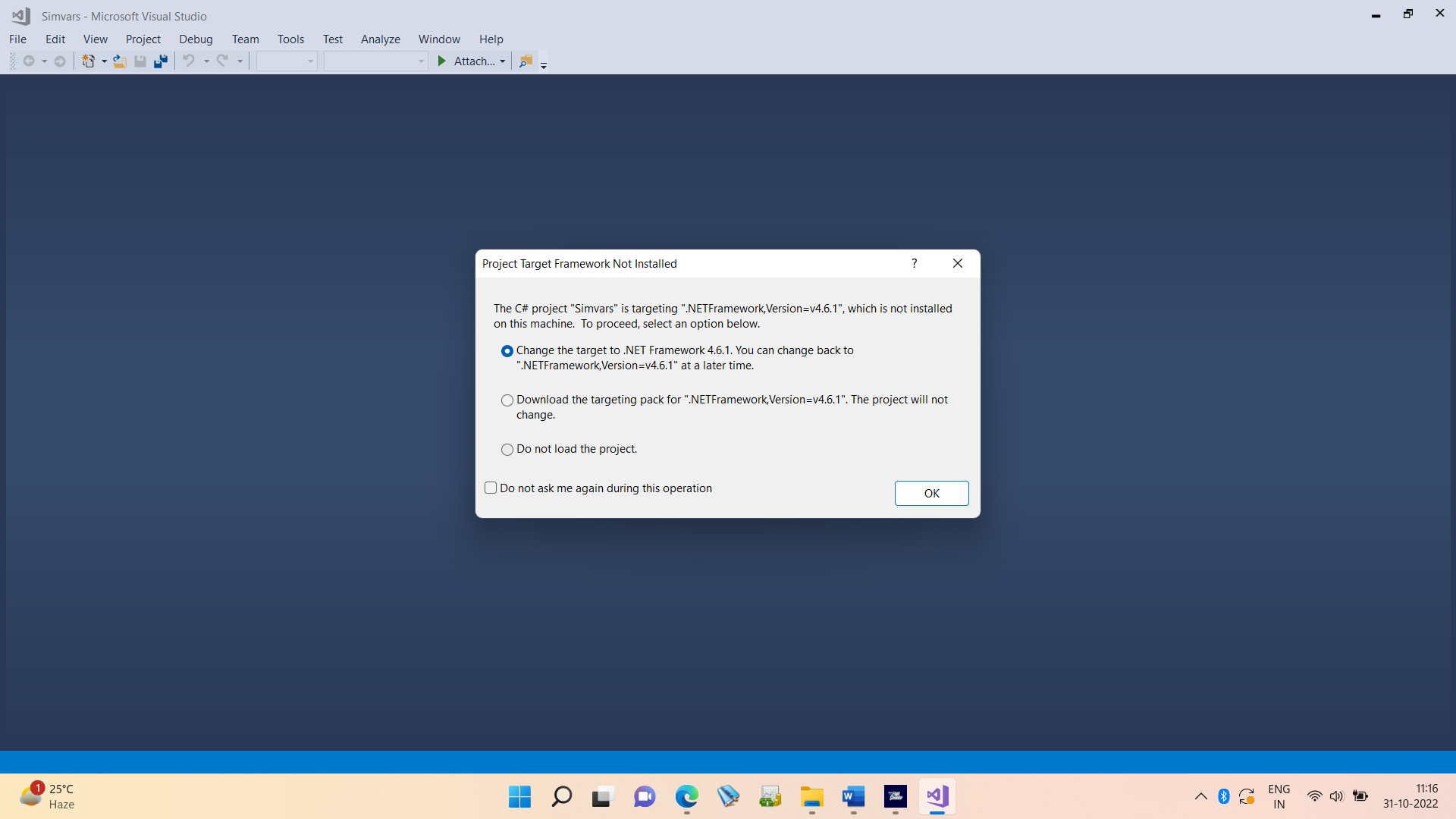
Task: Select 'Do not load the project' option
Action: click(507, 449)
